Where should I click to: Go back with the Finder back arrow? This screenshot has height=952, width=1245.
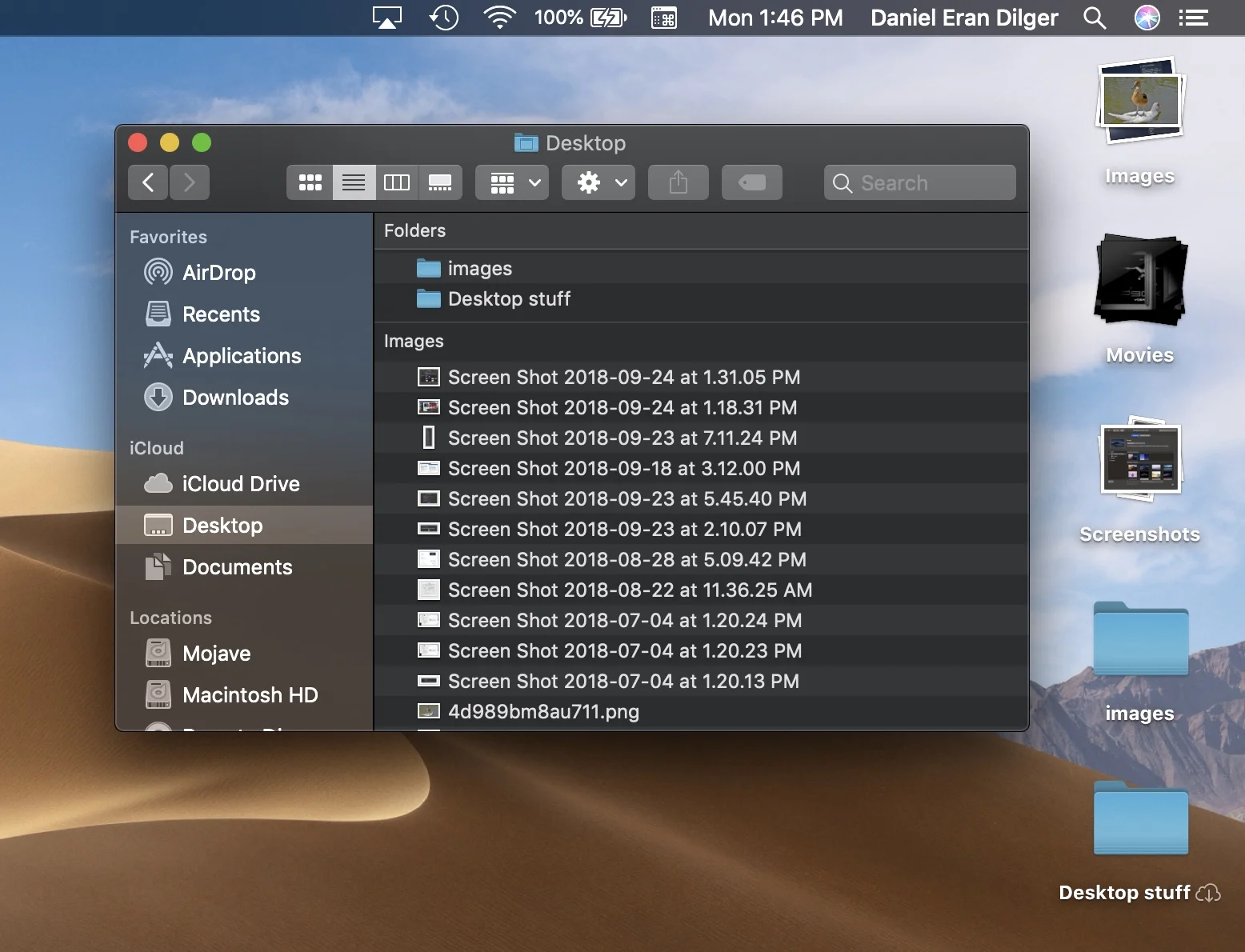click(148, 182)
